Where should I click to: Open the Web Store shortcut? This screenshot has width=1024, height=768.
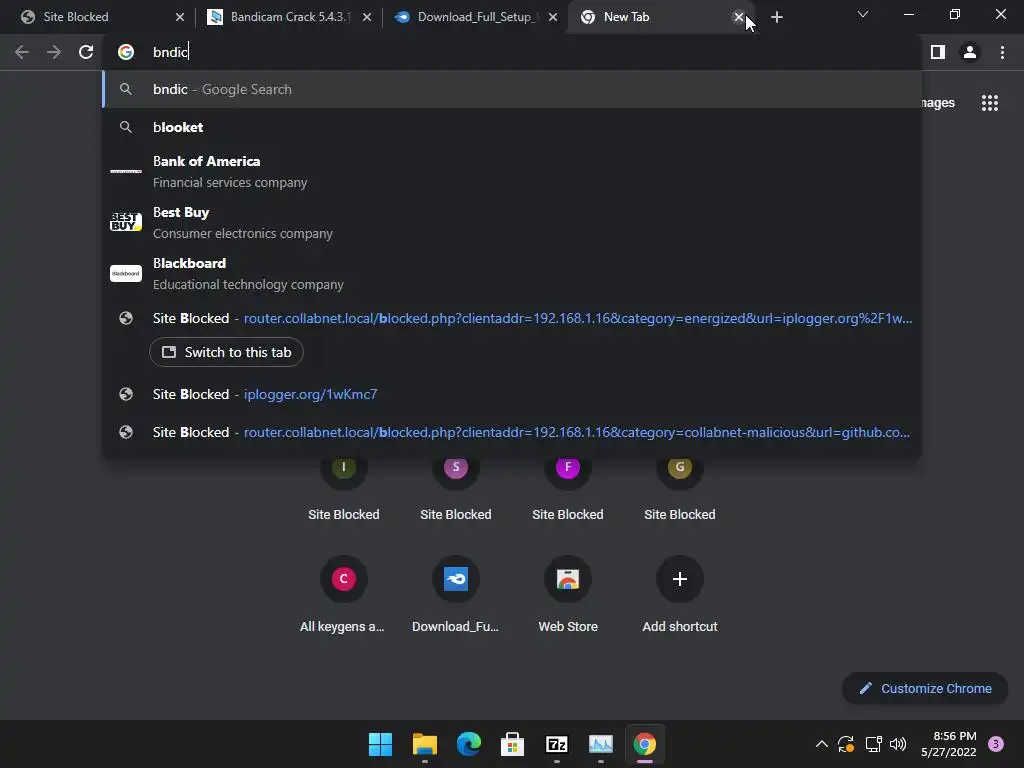(x=568, y=594)
